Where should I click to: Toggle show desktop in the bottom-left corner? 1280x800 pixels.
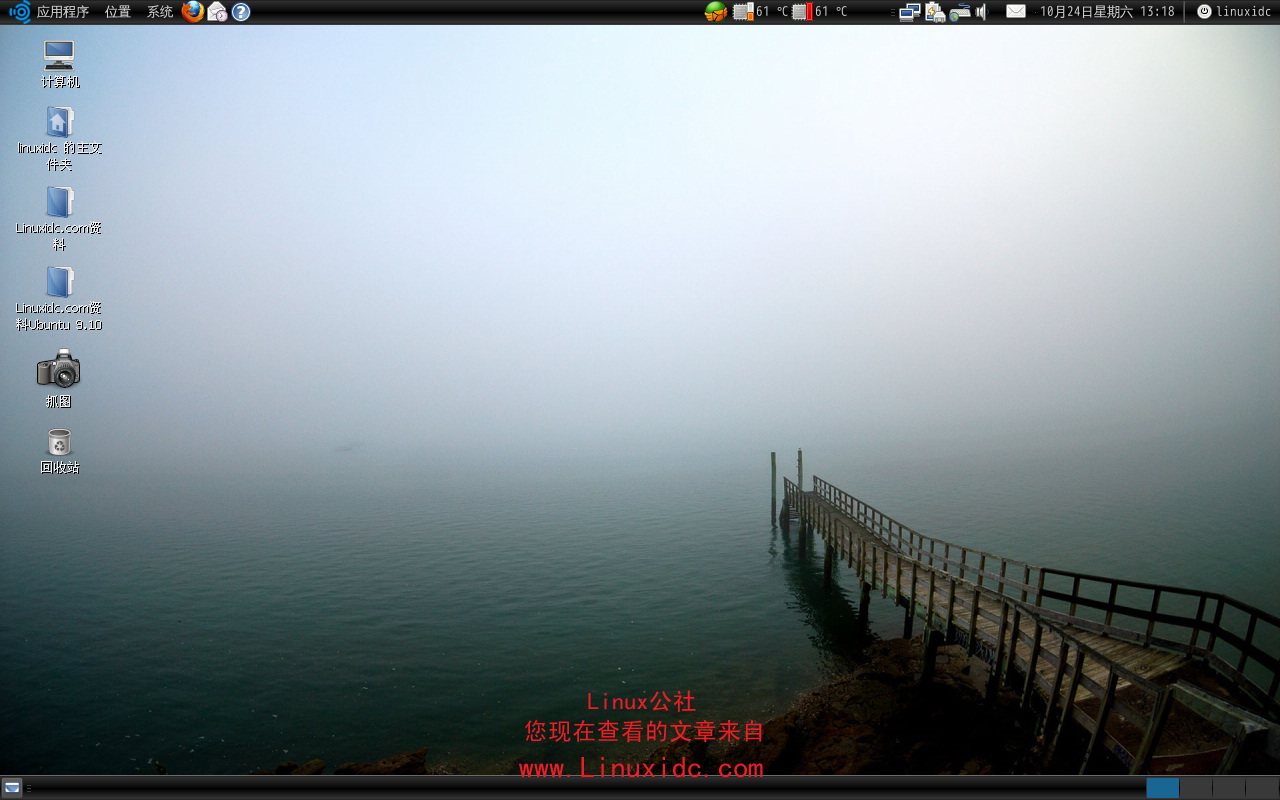[12, 788]
